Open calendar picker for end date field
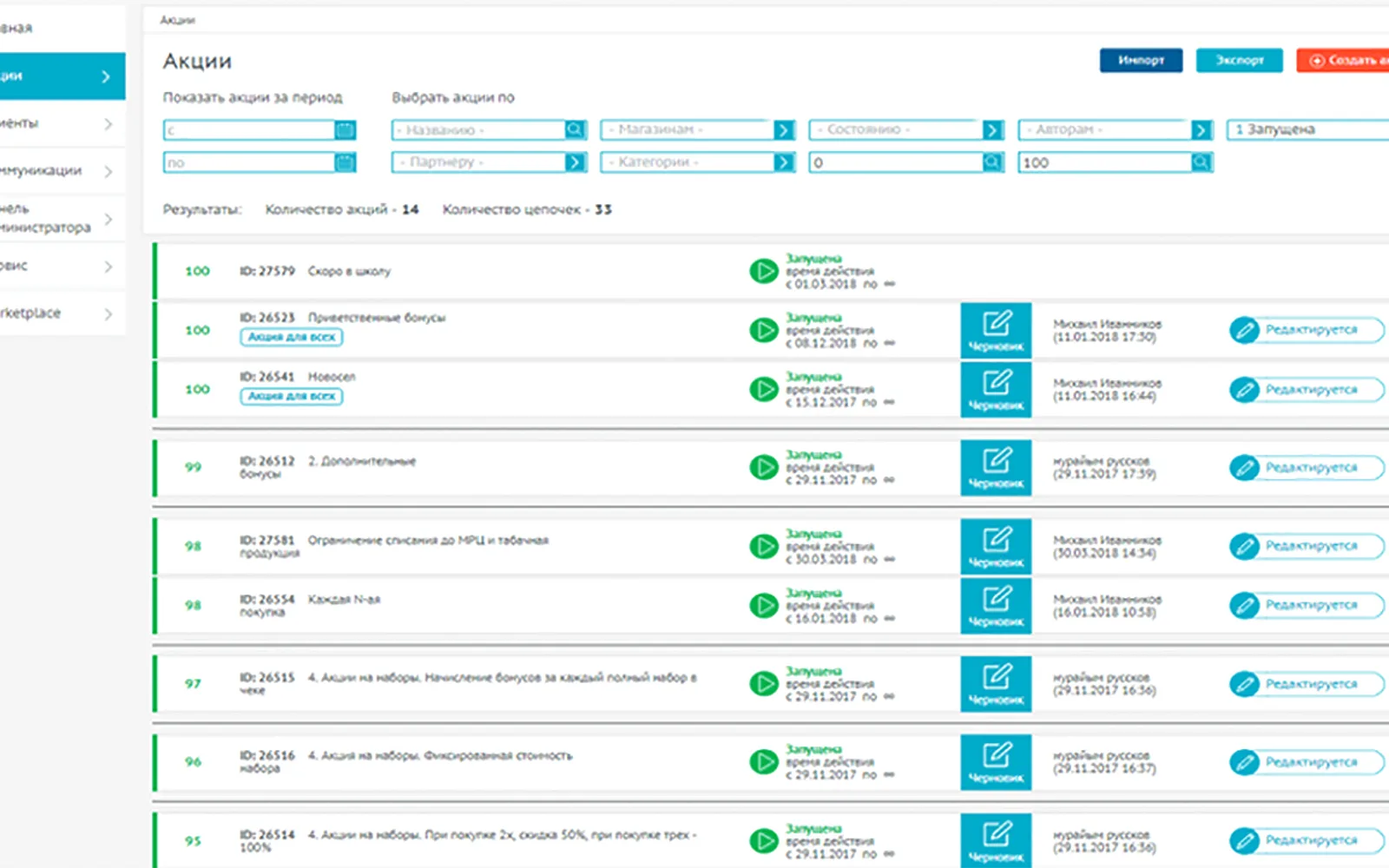Viewport: 1389px width, 868px height. [346, 162]
